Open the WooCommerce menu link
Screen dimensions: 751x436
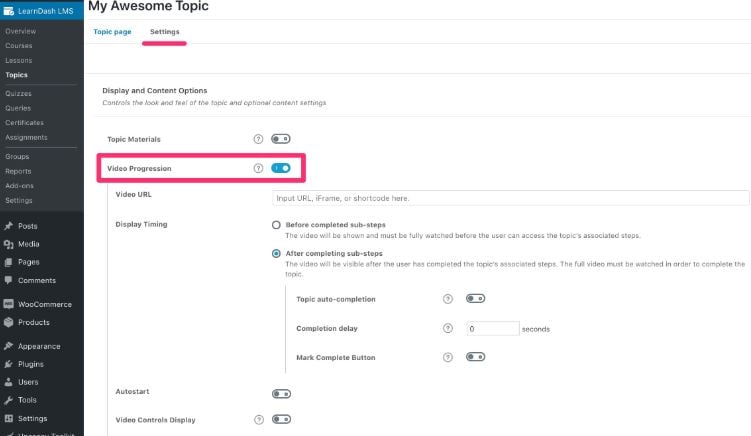pyautogui.click(x=45, y=304)
